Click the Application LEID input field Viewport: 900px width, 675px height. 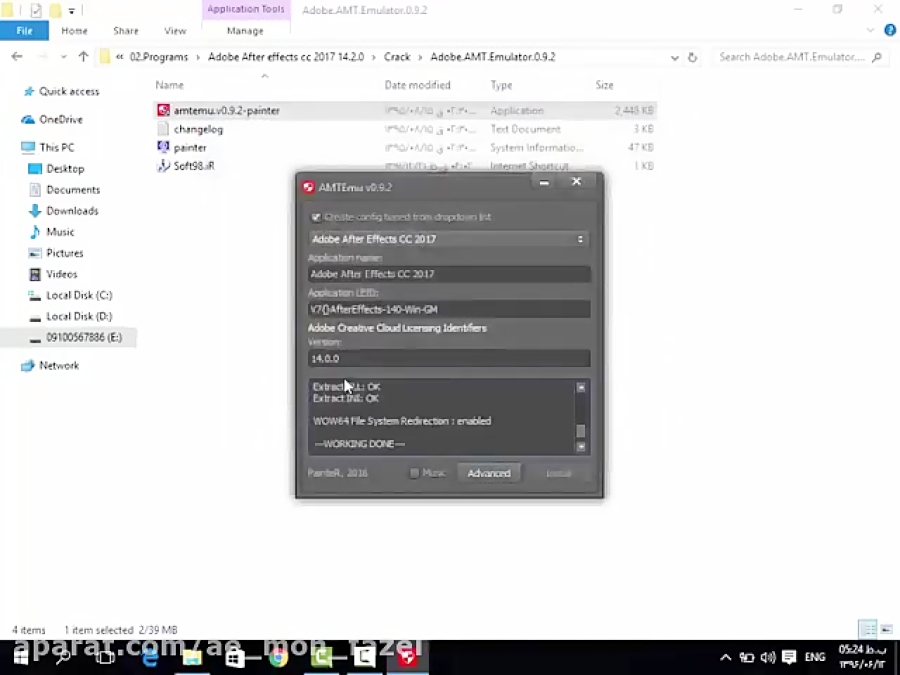449,309
